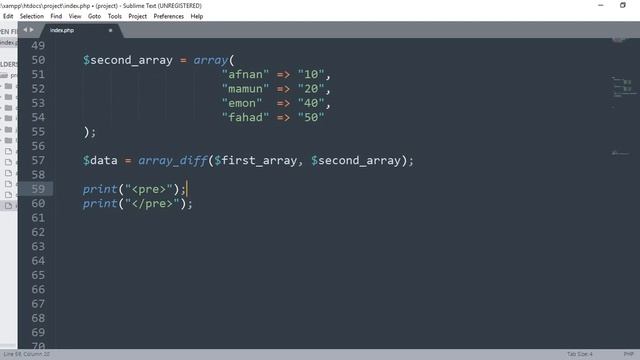This screenshot has width=640, height=360.
Task: Go to previous tab with the left arrow
Action: (x=25, y=30)
